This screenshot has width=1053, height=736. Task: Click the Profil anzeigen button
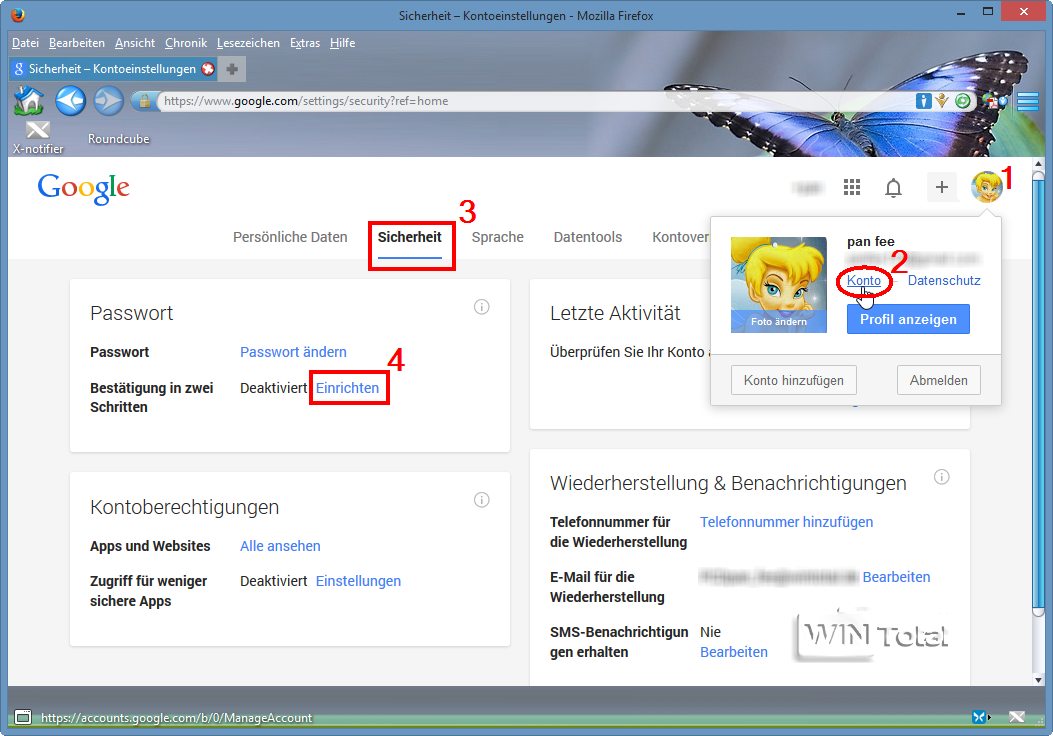point(908,319)
